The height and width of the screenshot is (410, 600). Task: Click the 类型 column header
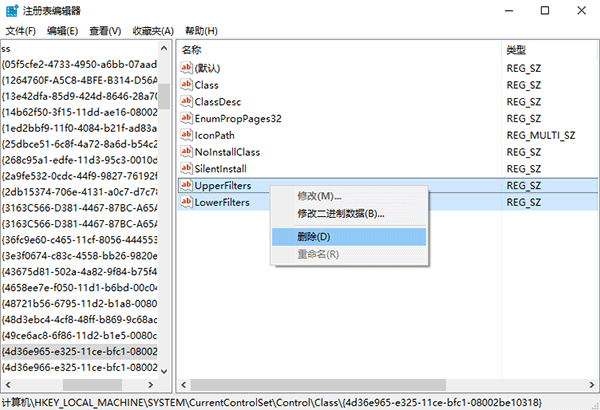click(516, 49)
